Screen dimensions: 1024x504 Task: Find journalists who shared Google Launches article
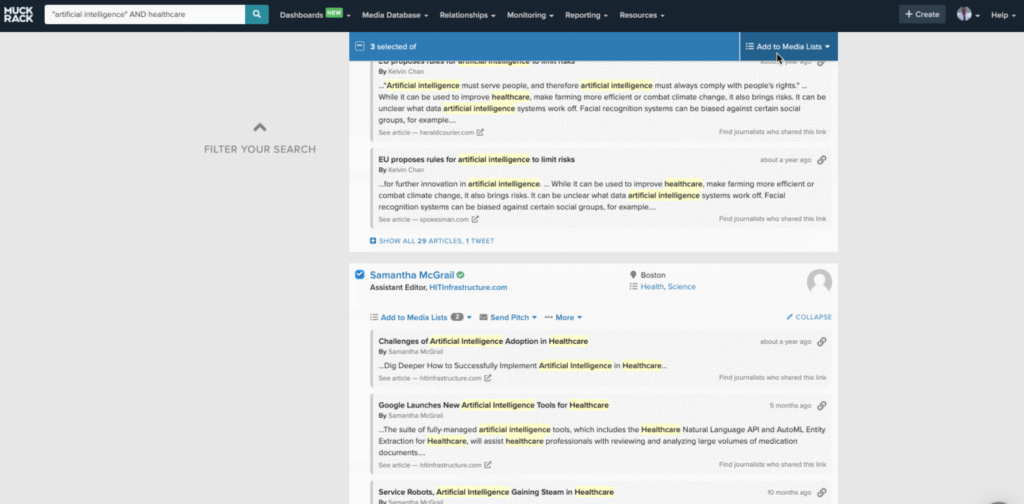click(x=773, y=465)
